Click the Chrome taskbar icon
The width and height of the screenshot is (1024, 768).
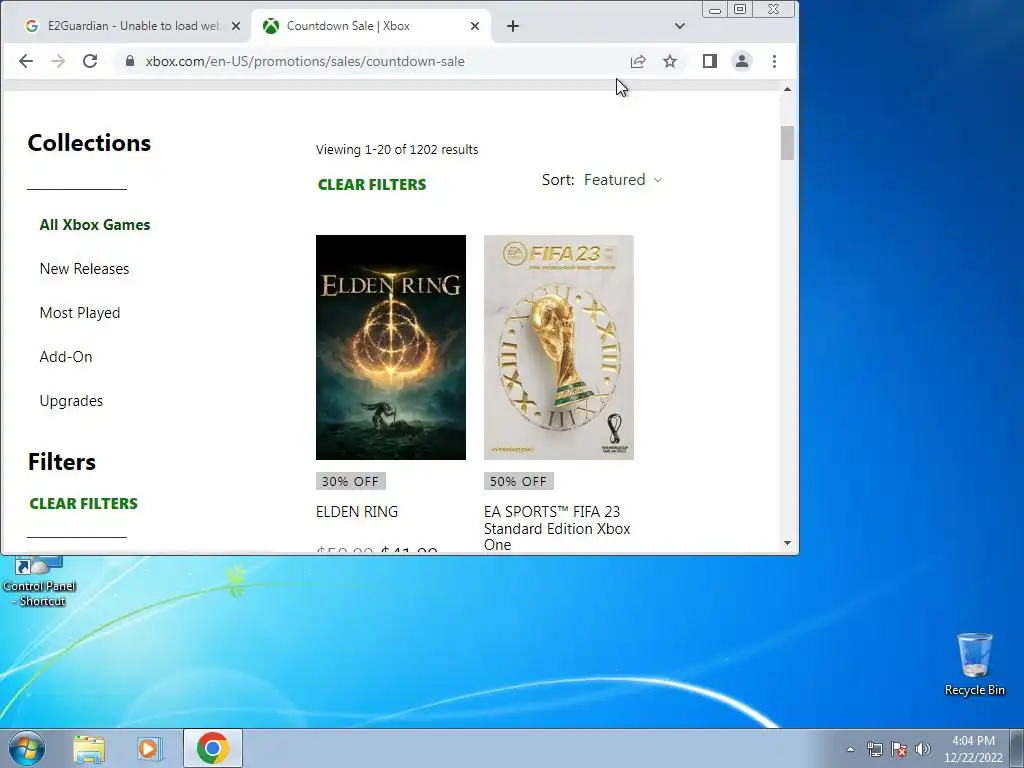pos(212,748)
